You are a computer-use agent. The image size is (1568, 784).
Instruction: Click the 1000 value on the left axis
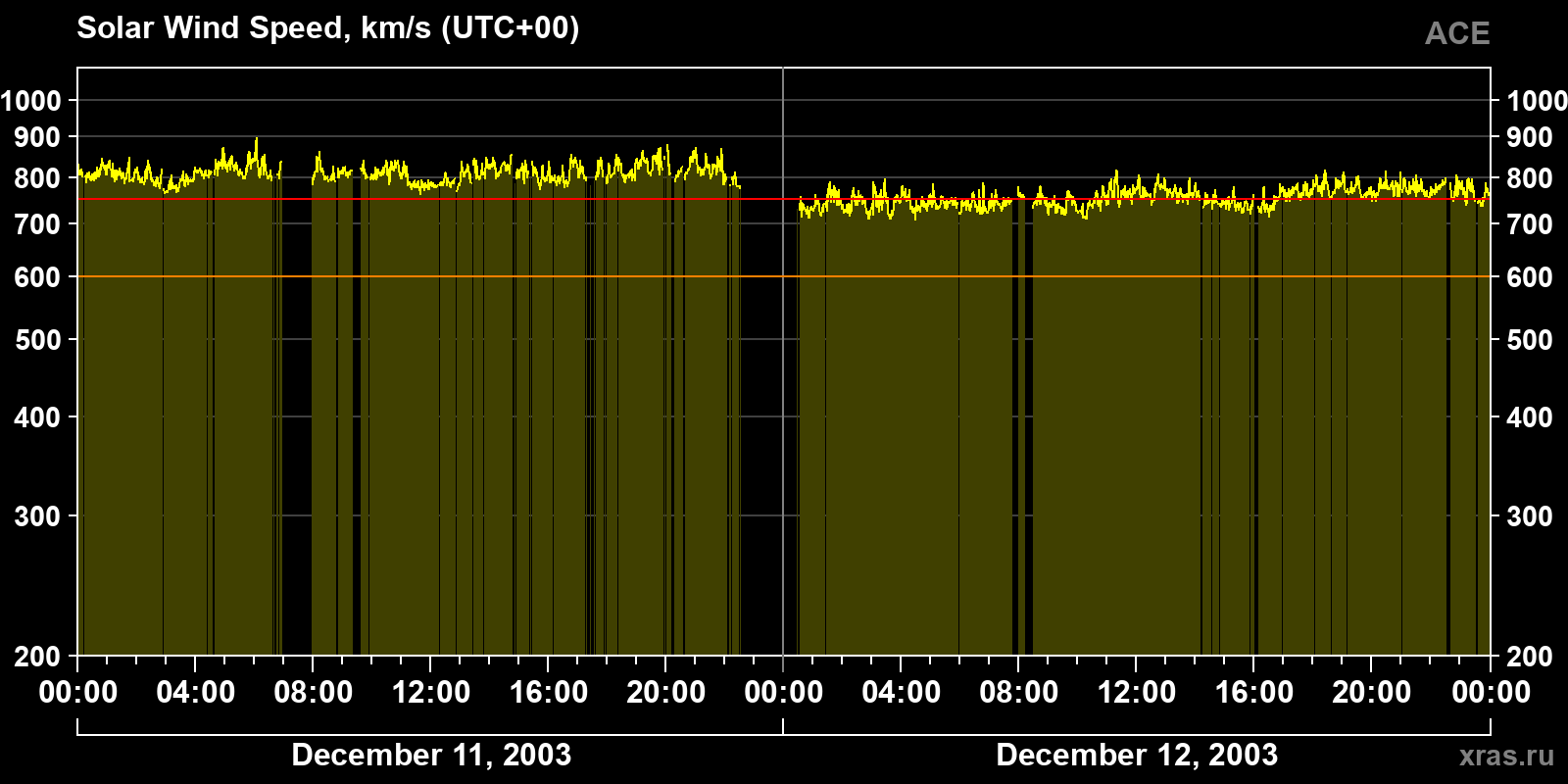pyautogui.click(x=30, y=100)
